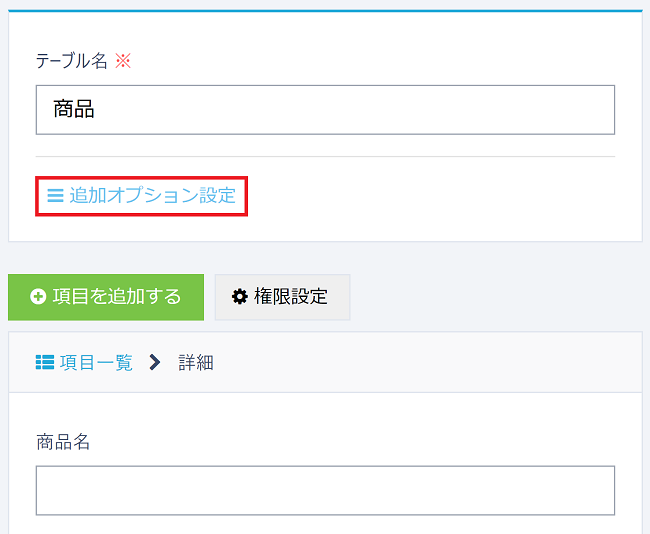Click the hamburger icon beside 追加オプション設定

click(55, 196)
